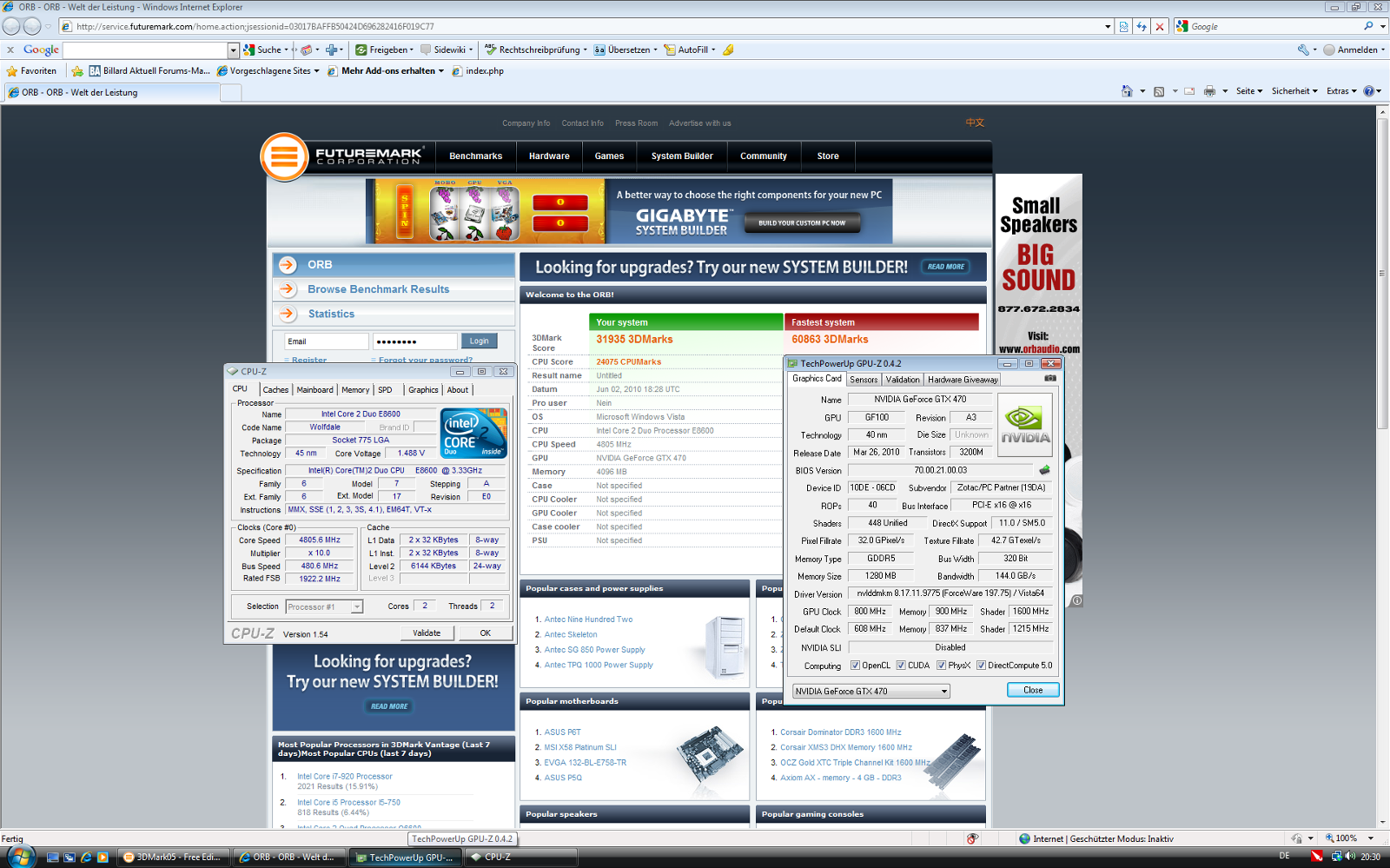Click the Google toolbar plus share icon
Image resolution: width=1390 pixels, height=868 pixels.
click(331, 50)
